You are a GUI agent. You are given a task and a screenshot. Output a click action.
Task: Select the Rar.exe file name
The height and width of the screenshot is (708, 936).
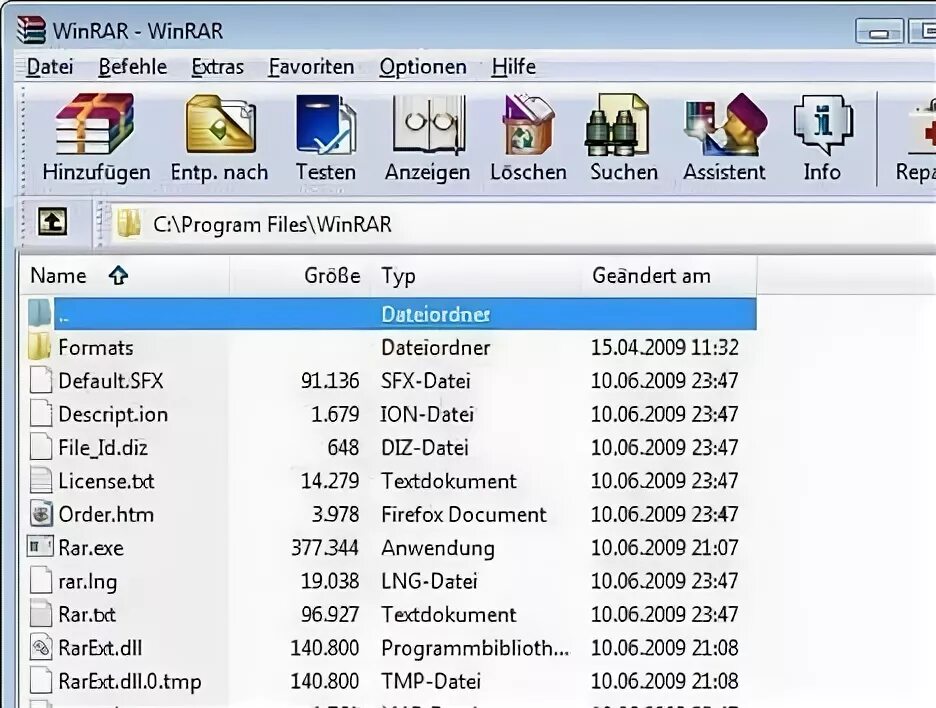pyautogui.click(x=91, y=548)
